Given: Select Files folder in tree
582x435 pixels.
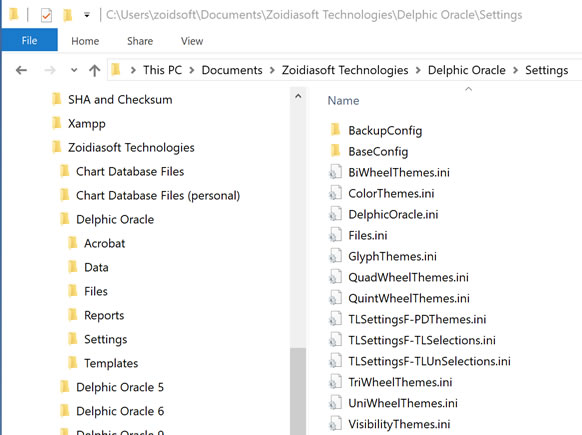Looking at the screenshot, I should [x=96, y=291].
